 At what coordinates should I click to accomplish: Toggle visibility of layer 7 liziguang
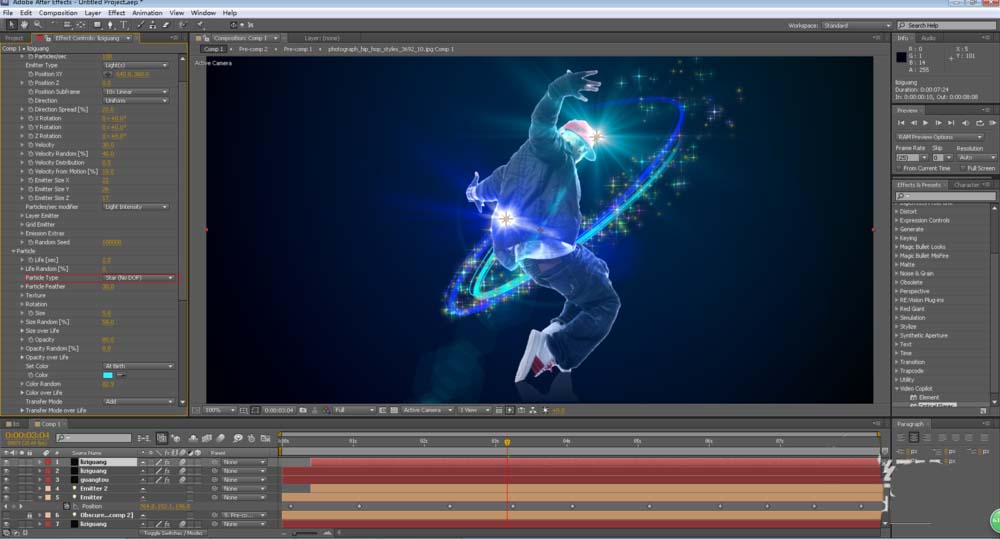click(7, 524)
